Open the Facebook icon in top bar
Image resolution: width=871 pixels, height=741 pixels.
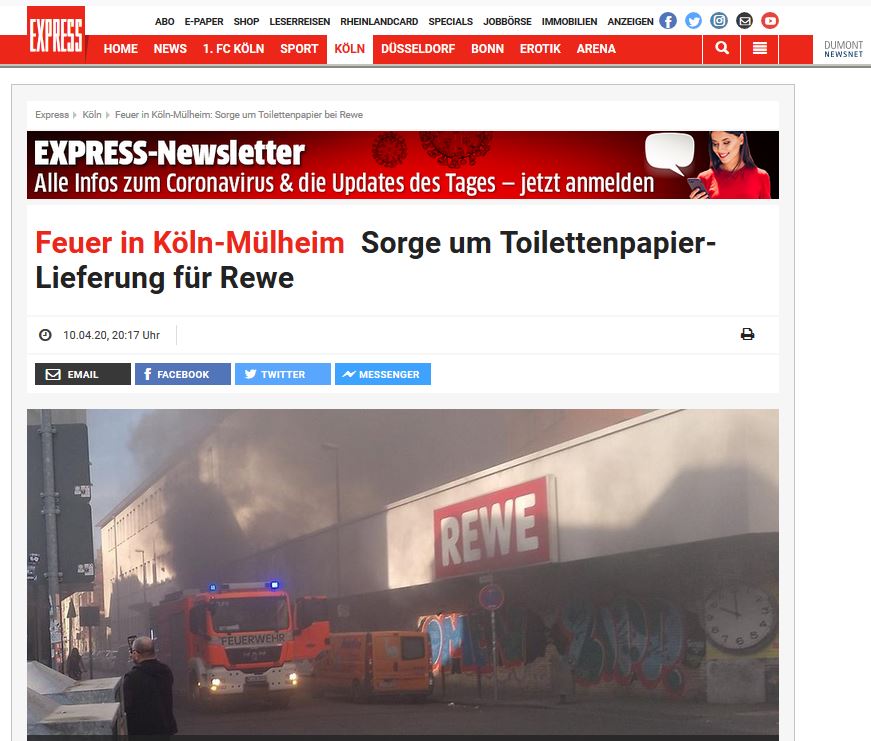[668, 21]
